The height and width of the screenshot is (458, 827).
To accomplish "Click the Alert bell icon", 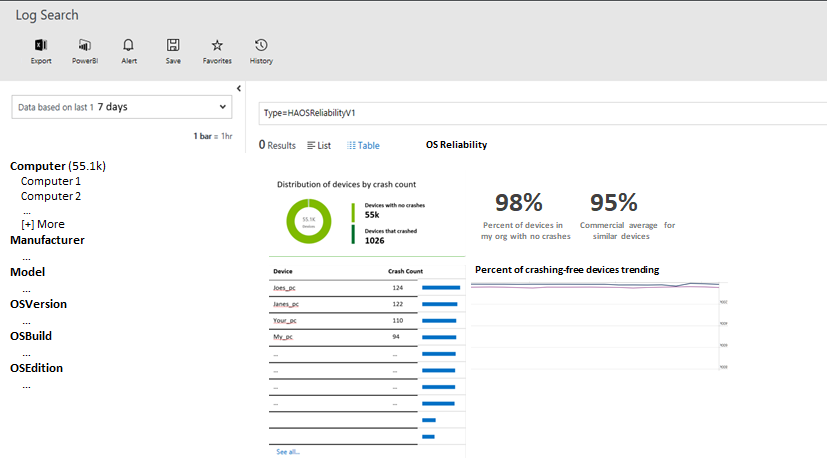I will (129, 45).
